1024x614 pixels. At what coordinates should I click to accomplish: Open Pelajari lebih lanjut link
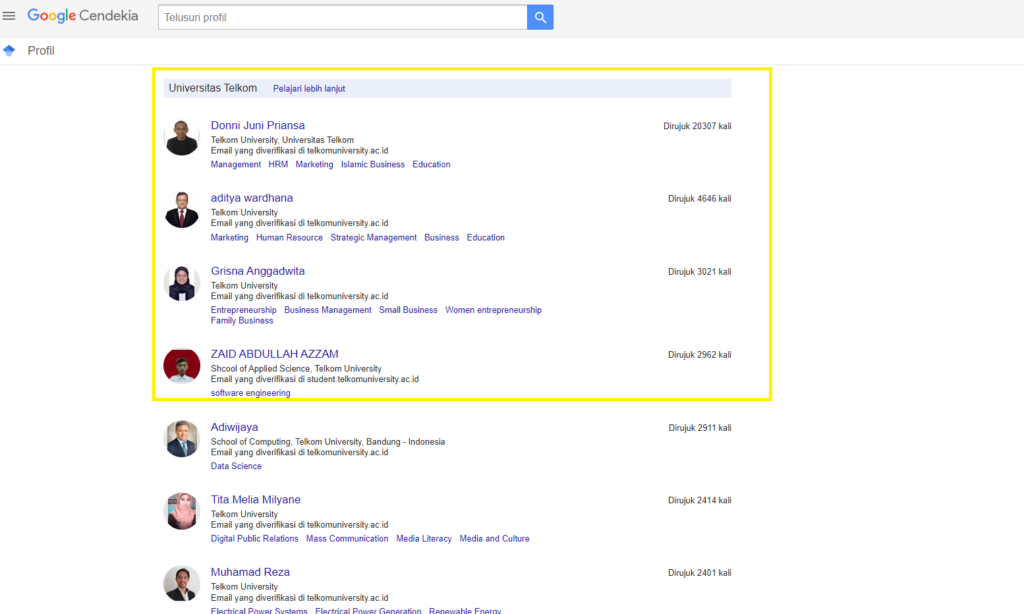pyautogui.click(x=309, y=89)
